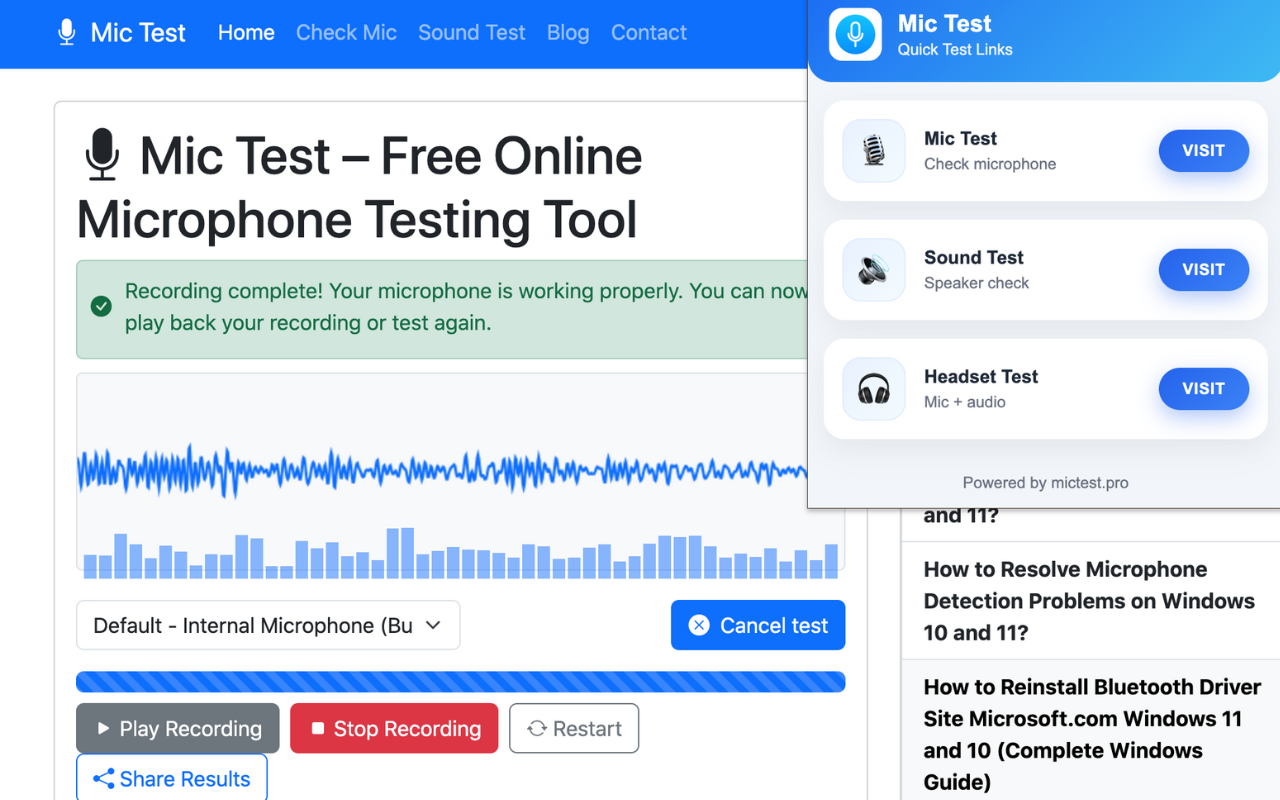Click the Cancel test button
This screenshot has width=1280, height=800.
coord(758,625)
